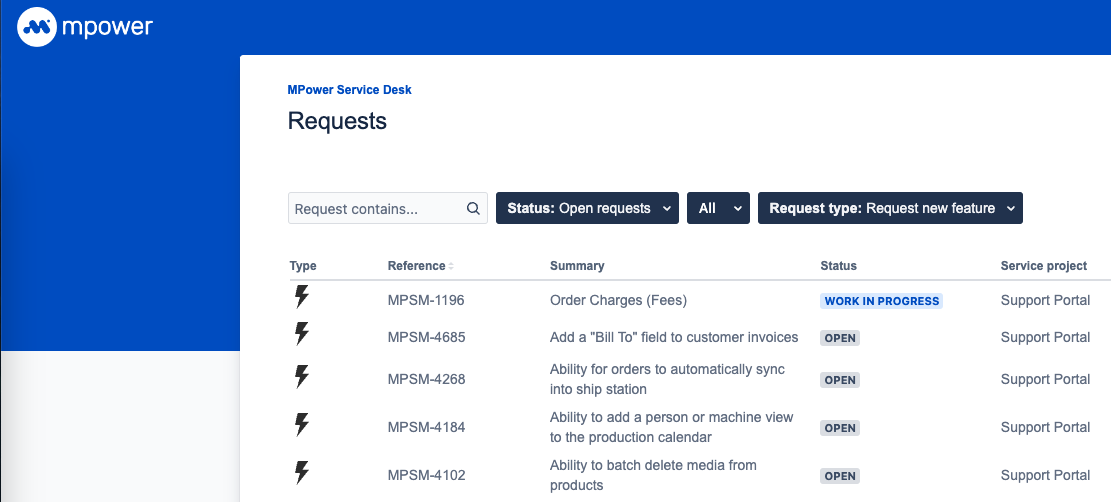Open Add a "Bill To" field summary

click(x=674, y=337)
